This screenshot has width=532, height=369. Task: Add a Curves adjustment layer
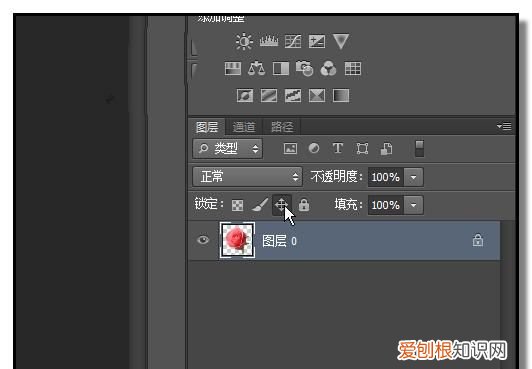pos(293,42)
